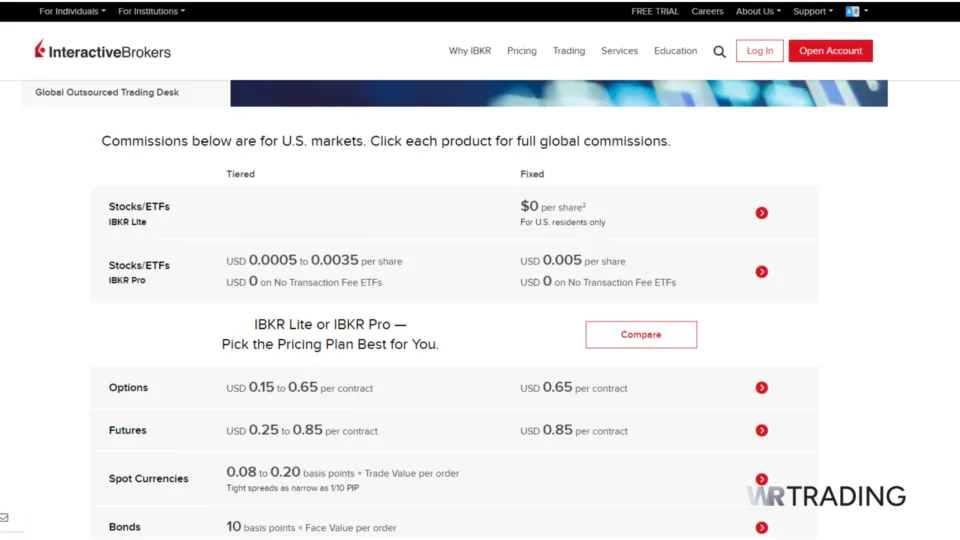Click red arrow for Stocks/ETFs IBKR Lite
The width and height of the screenshot is (960, 540).
tap(762, 213)
